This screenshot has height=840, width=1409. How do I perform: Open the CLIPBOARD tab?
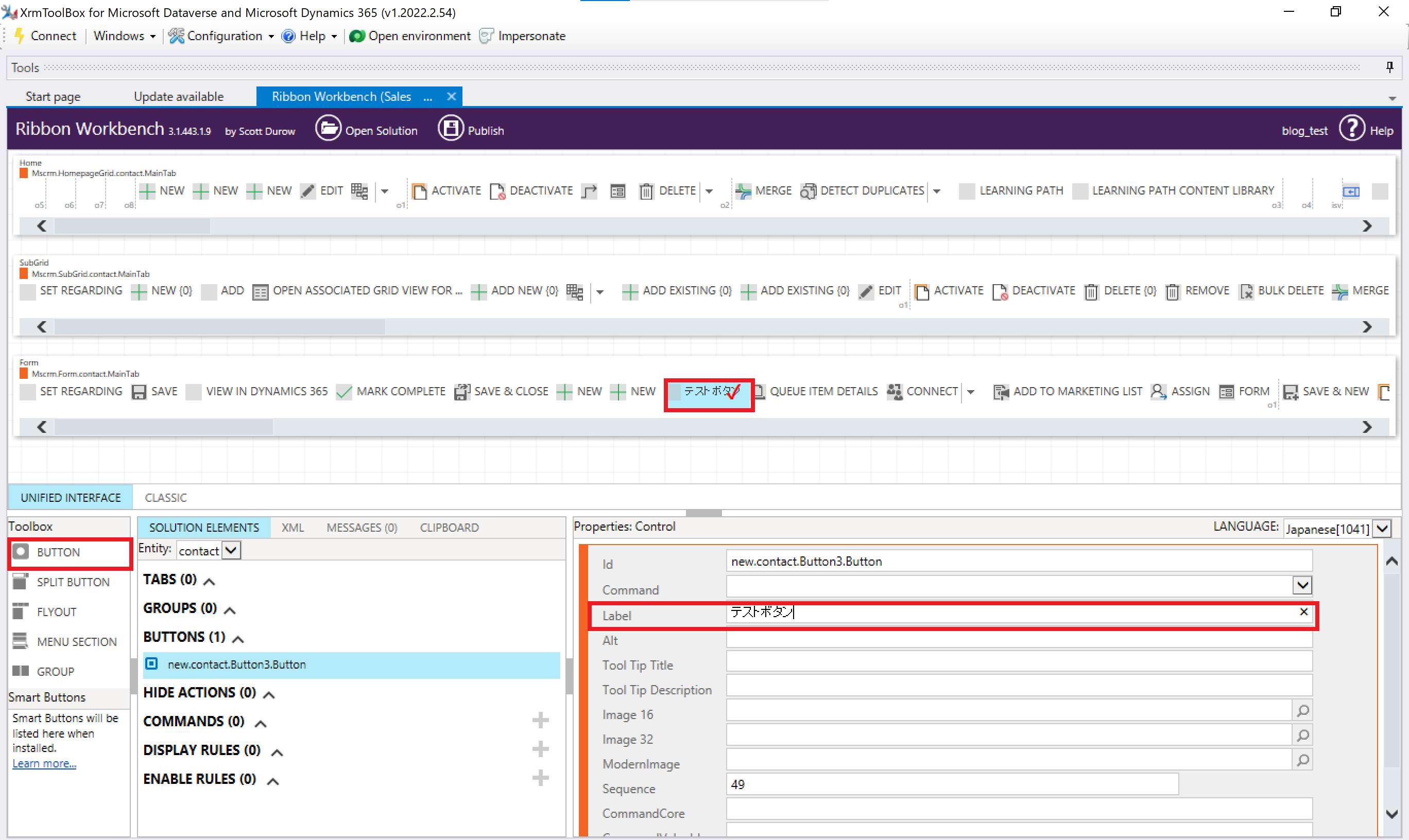click(x=449, y=528)
